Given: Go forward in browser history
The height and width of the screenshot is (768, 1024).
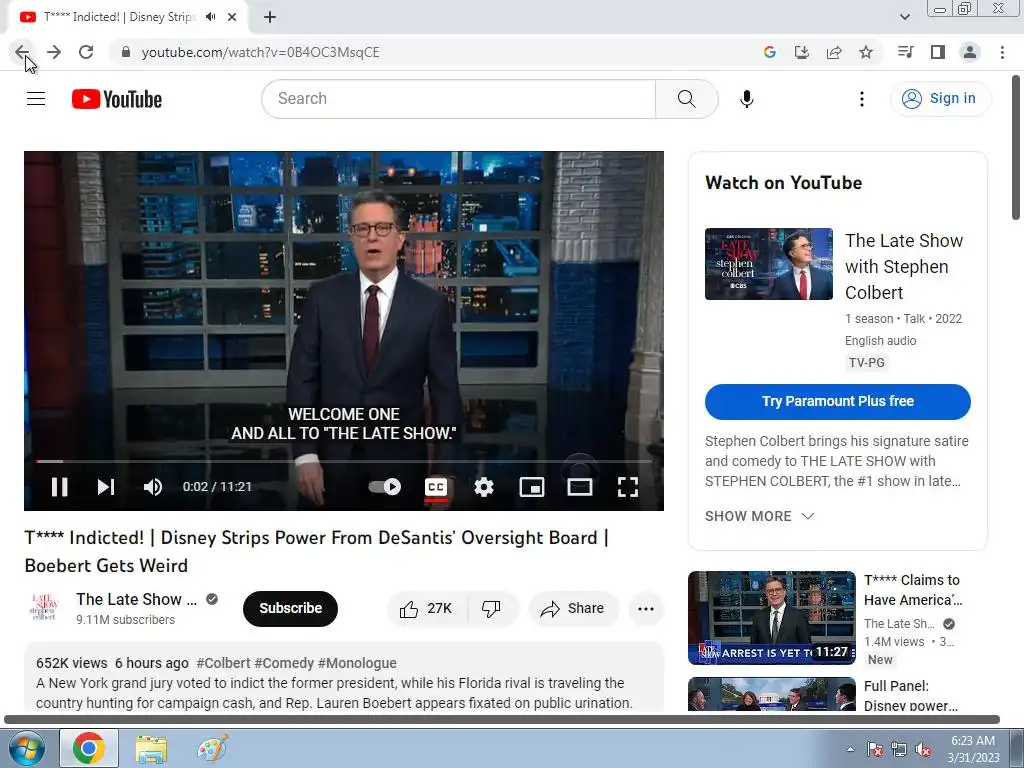Looking at the screenshot, I should pos(54,52).
